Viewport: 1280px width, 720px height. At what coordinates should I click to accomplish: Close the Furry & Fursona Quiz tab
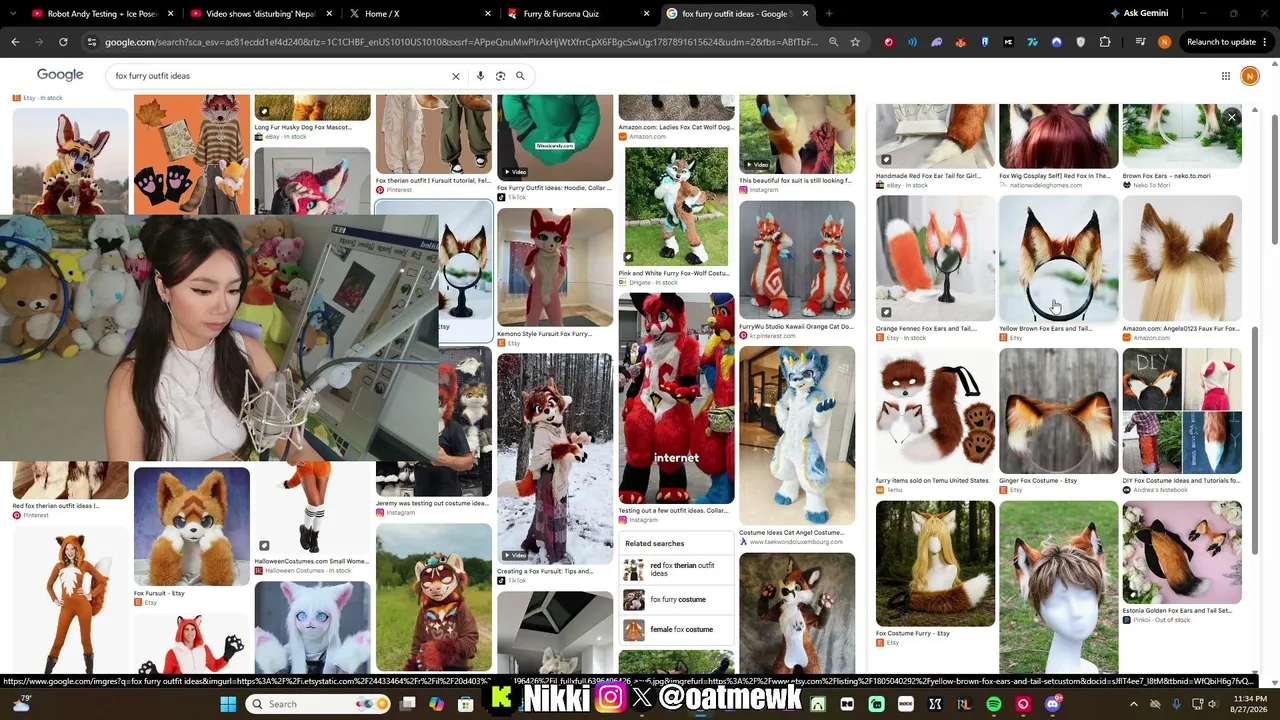(x=646, y=14)
